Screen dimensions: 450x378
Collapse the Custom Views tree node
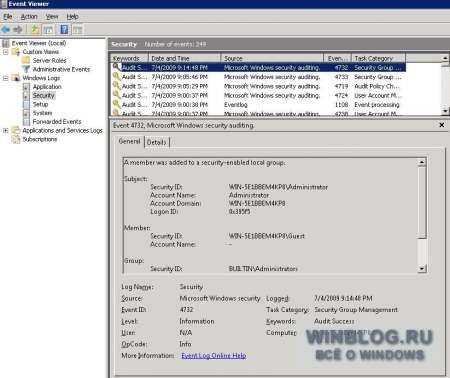(x=6, y=52)
